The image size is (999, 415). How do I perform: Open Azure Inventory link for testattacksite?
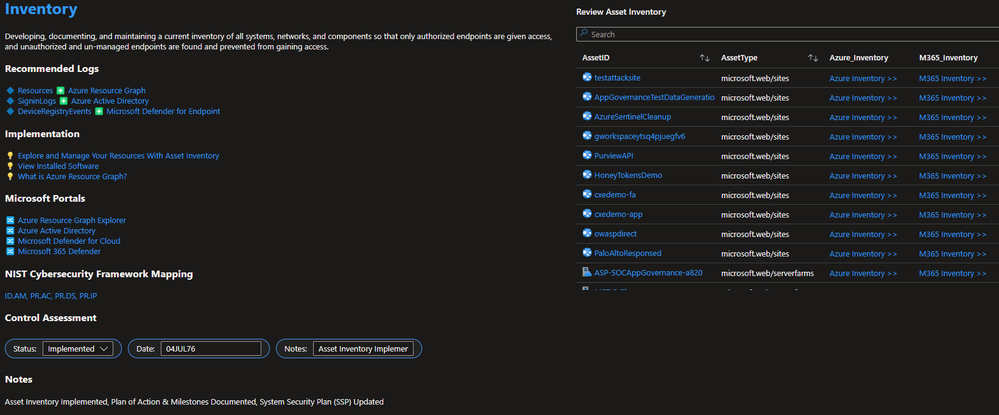point(863,78)
